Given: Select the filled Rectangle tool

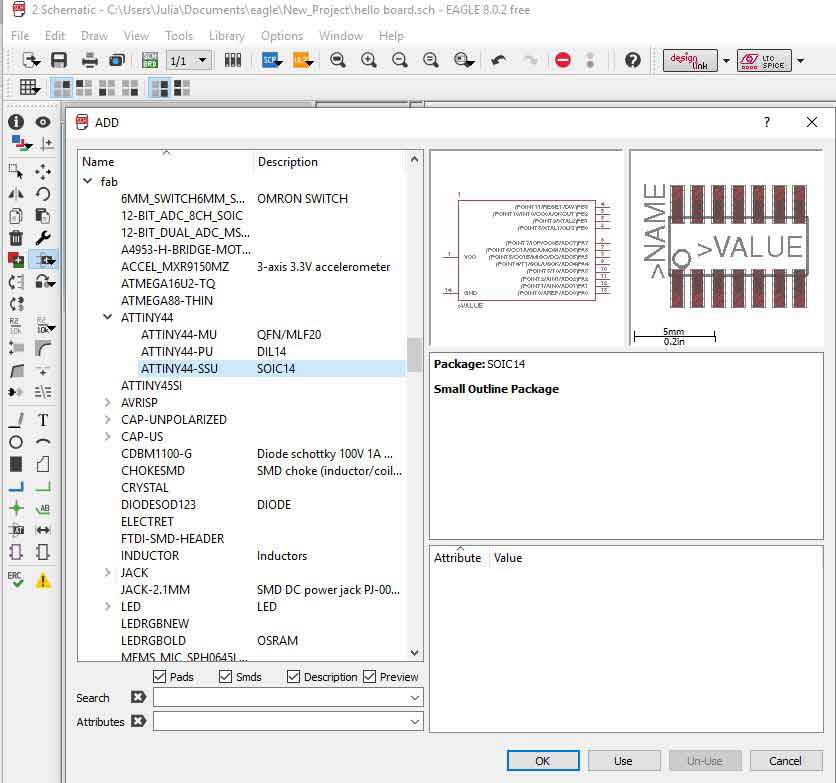Looking at the screenshot, I should 16,464.
